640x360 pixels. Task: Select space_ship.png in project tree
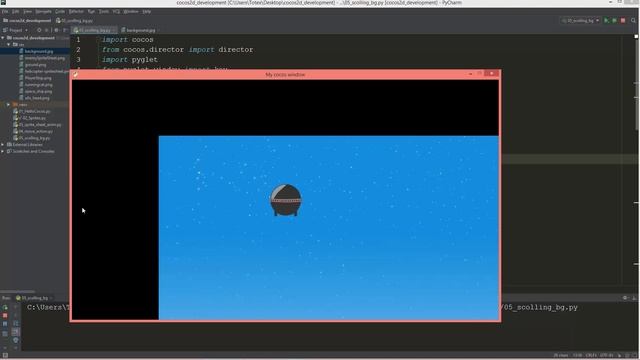point(38,91)
